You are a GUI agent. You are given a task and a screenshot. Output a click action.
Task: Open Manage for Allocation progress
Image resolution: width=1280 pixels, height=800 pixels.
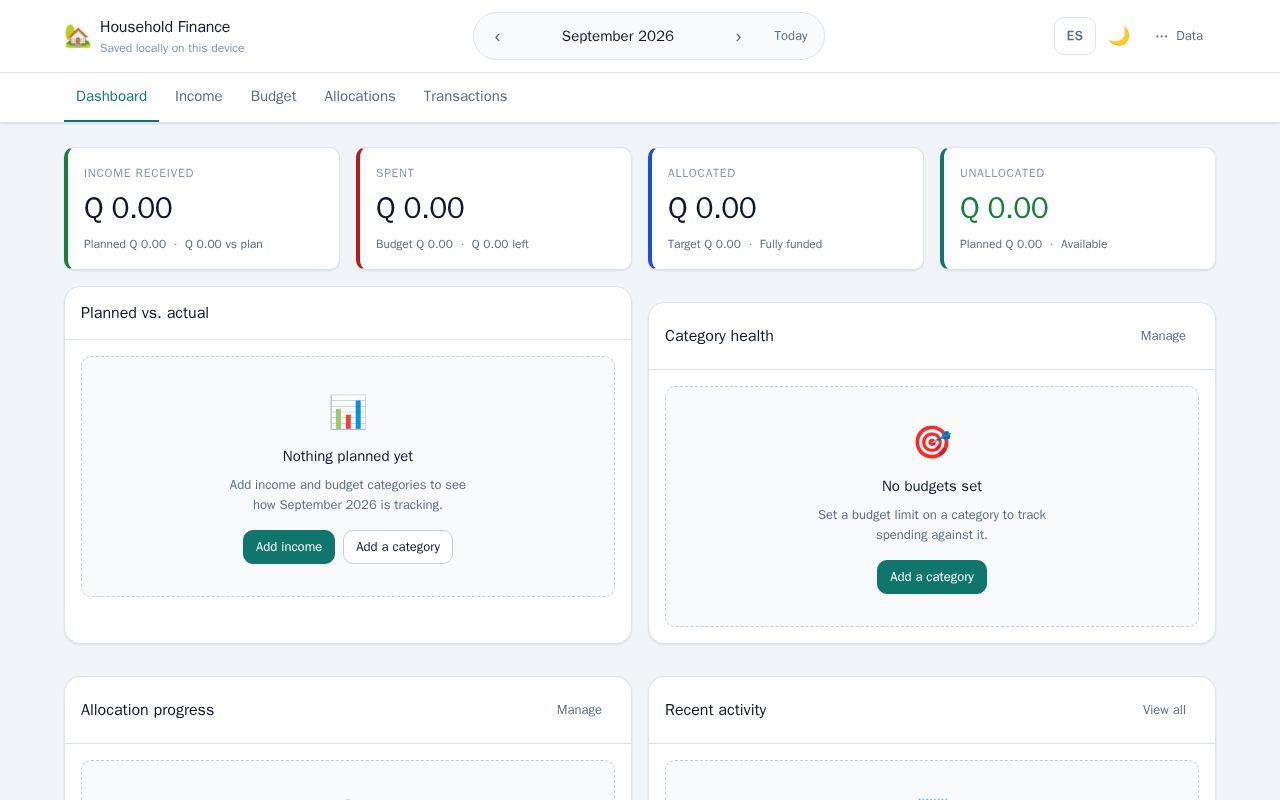pyautogui.click(x=579, y=710)
